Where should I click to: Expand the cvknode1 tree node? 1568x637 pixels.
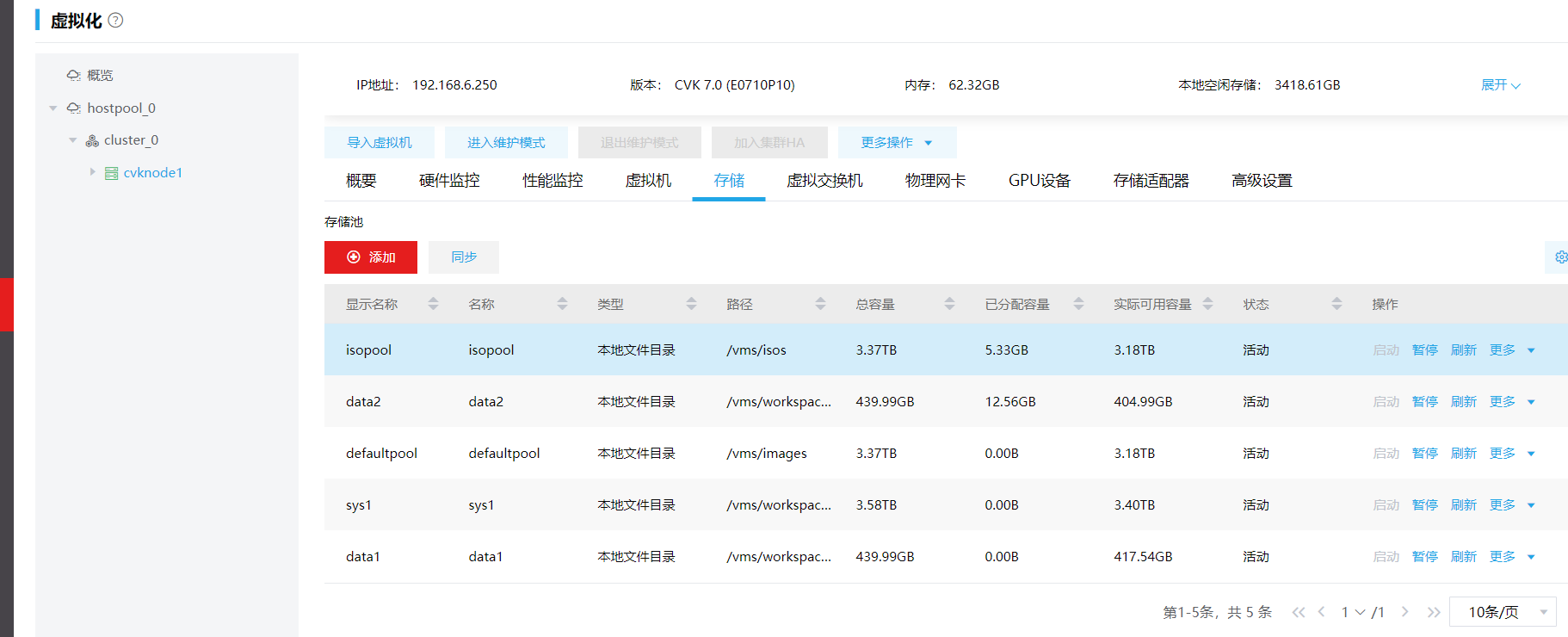(92, 172)
